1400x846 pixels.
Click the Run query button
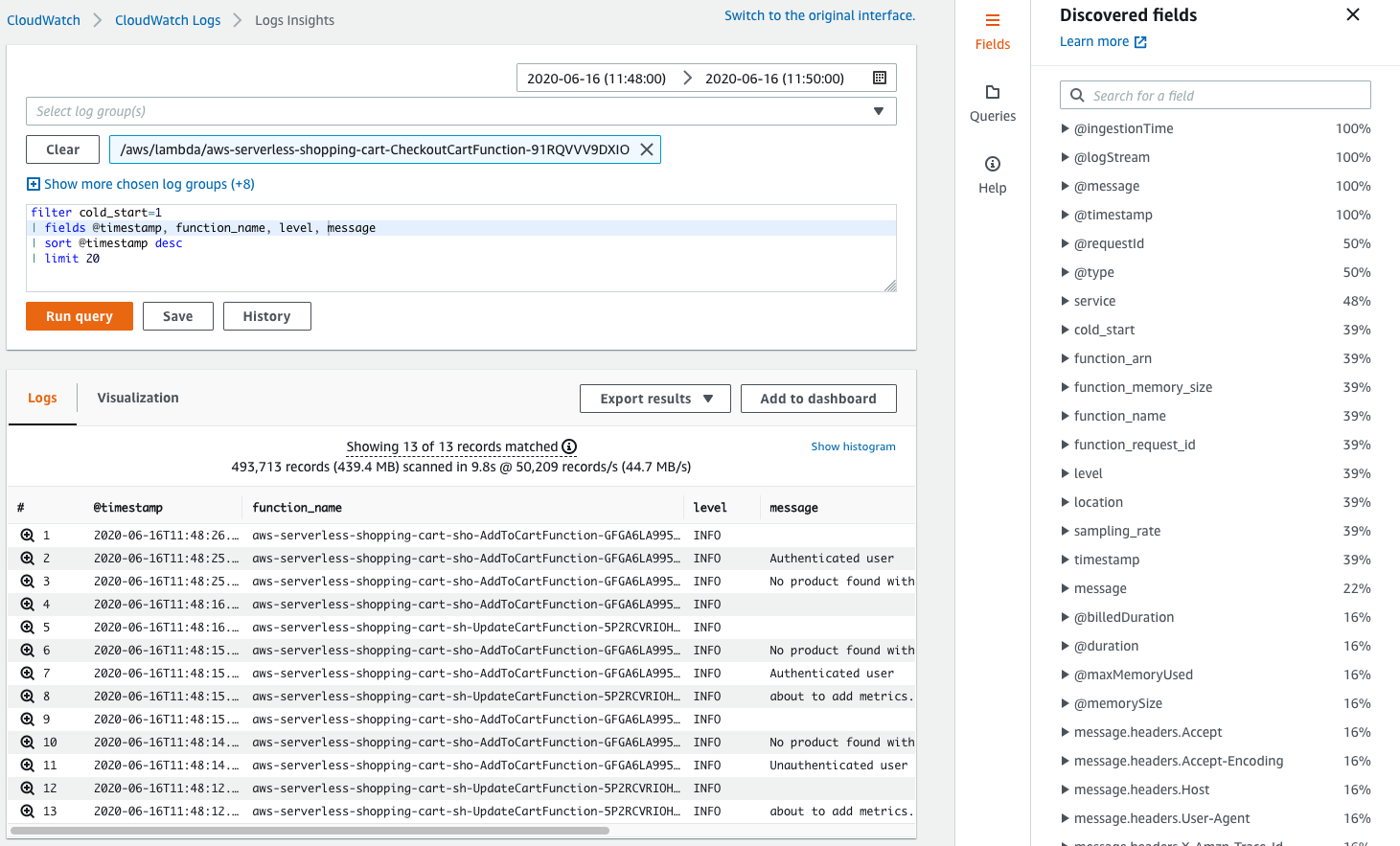[x=80, y=316]
